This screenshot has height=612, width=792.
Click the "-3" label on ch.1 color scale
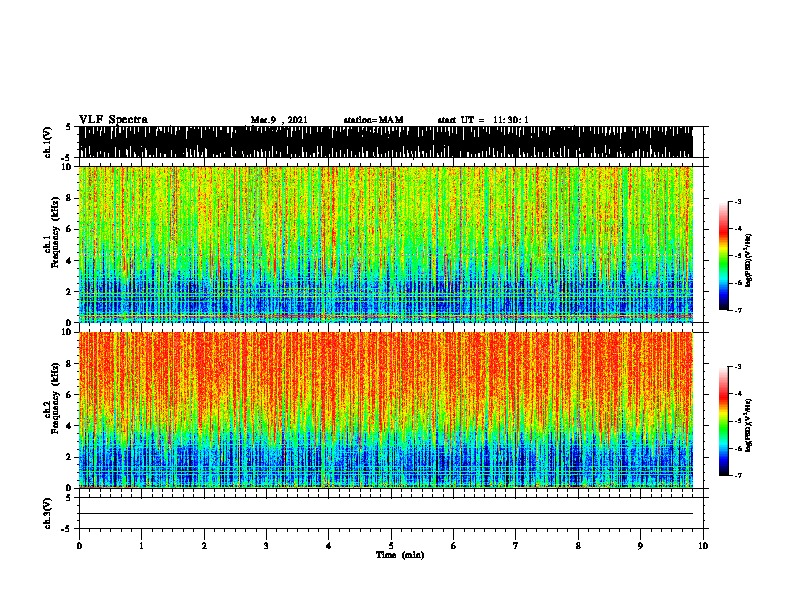coord(737,201)
